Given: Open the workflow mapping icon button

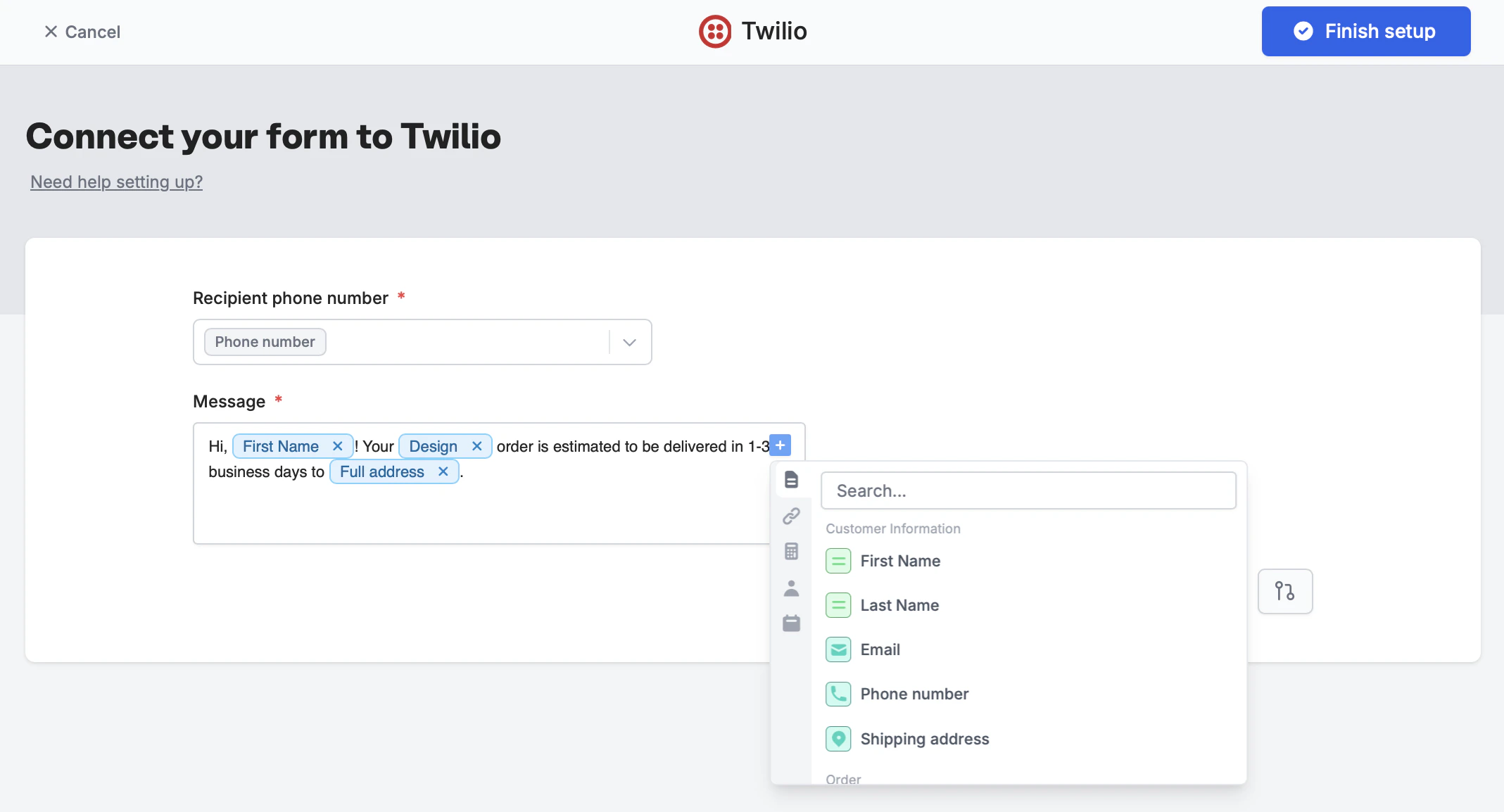Looking at the screenshot, I should click(x=1285, y=591).
